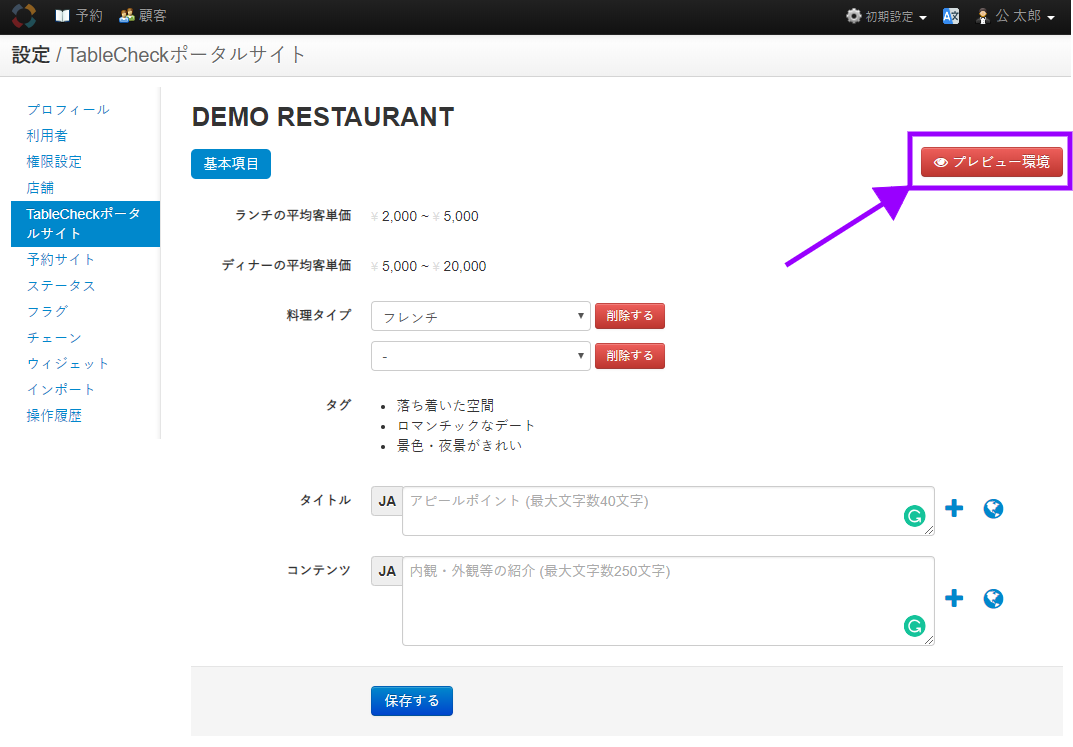Click the TableCheck logo icon
This screenshot has height=747, width=1073.
point(24,16)
